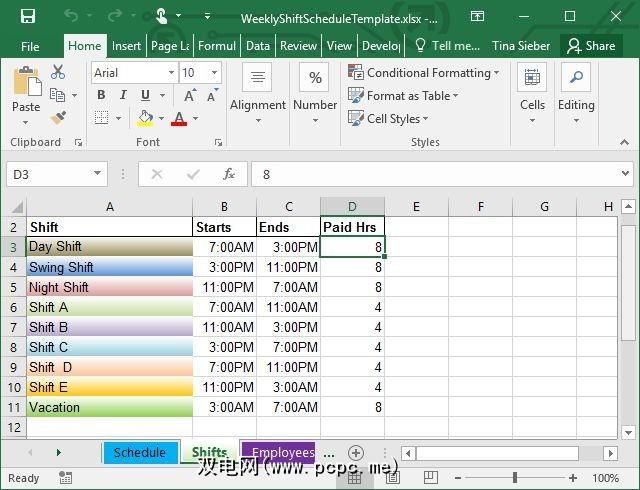Click the Ribbon Display Options icon
This screenshot has width=640, height=490.
(x=477, y=16)
